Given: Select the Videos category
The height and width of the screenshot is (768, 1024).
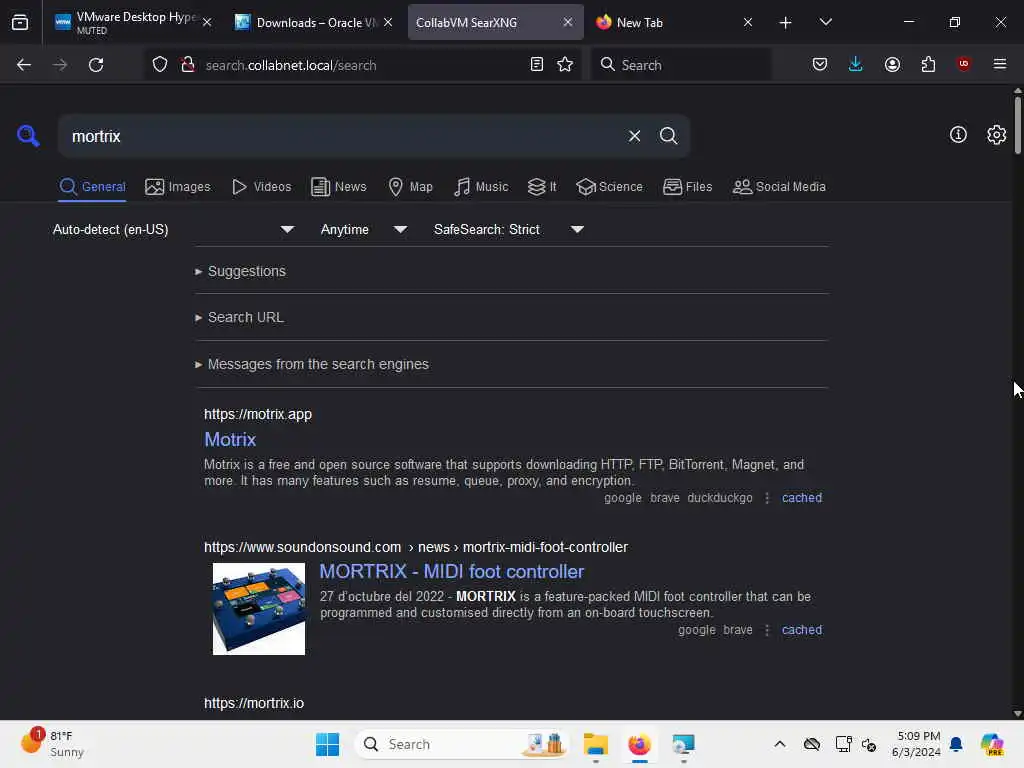Looking at the screenshot, I should click(261, 187).
